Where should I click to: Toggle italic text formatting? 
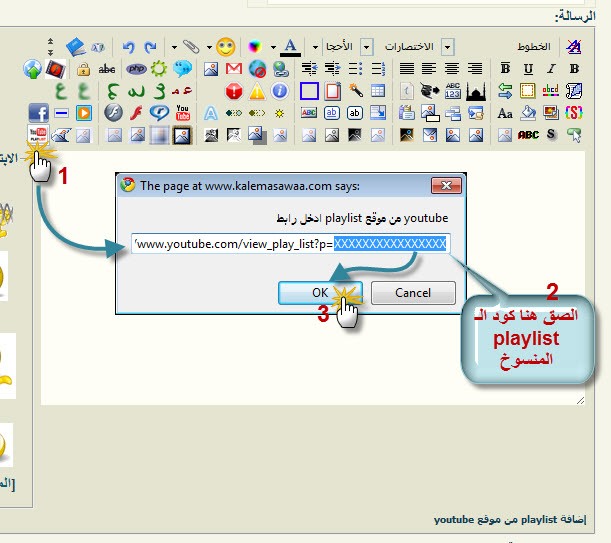click(551, 69)
